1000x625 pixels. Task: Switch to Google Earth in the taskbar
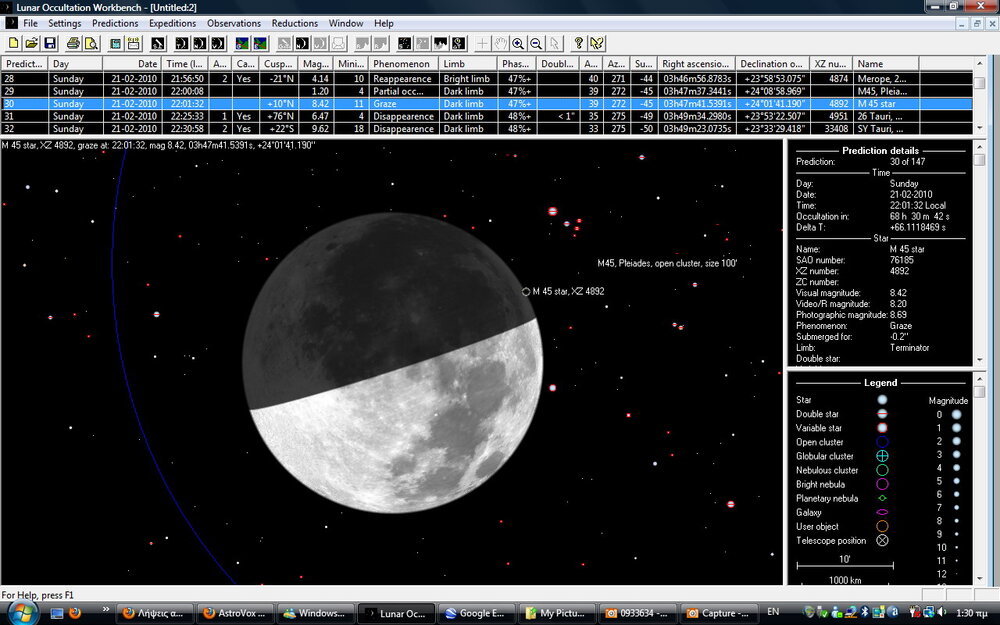[478, 612]
